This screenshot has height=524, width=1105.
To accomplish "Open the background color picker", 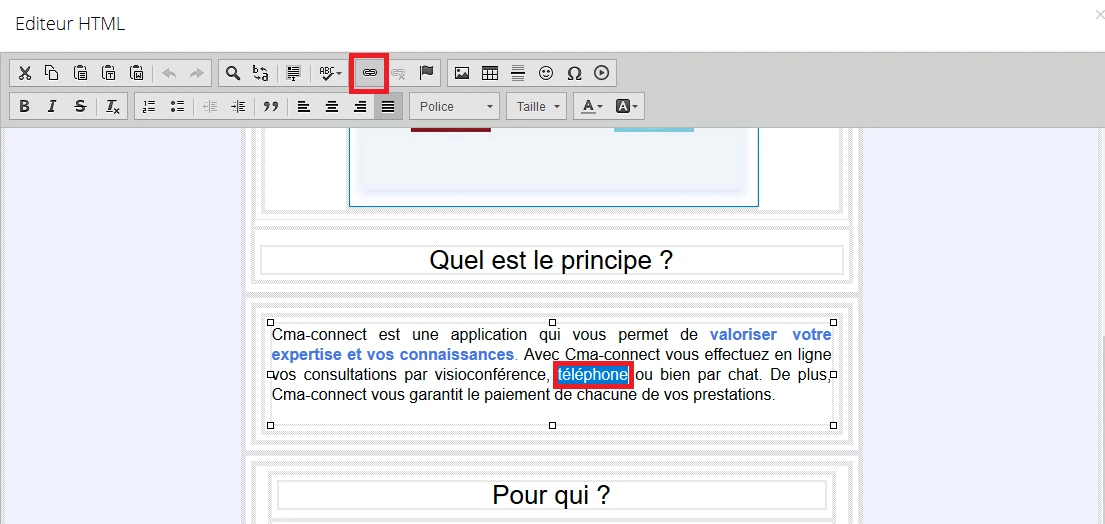I will click(627, 106).
